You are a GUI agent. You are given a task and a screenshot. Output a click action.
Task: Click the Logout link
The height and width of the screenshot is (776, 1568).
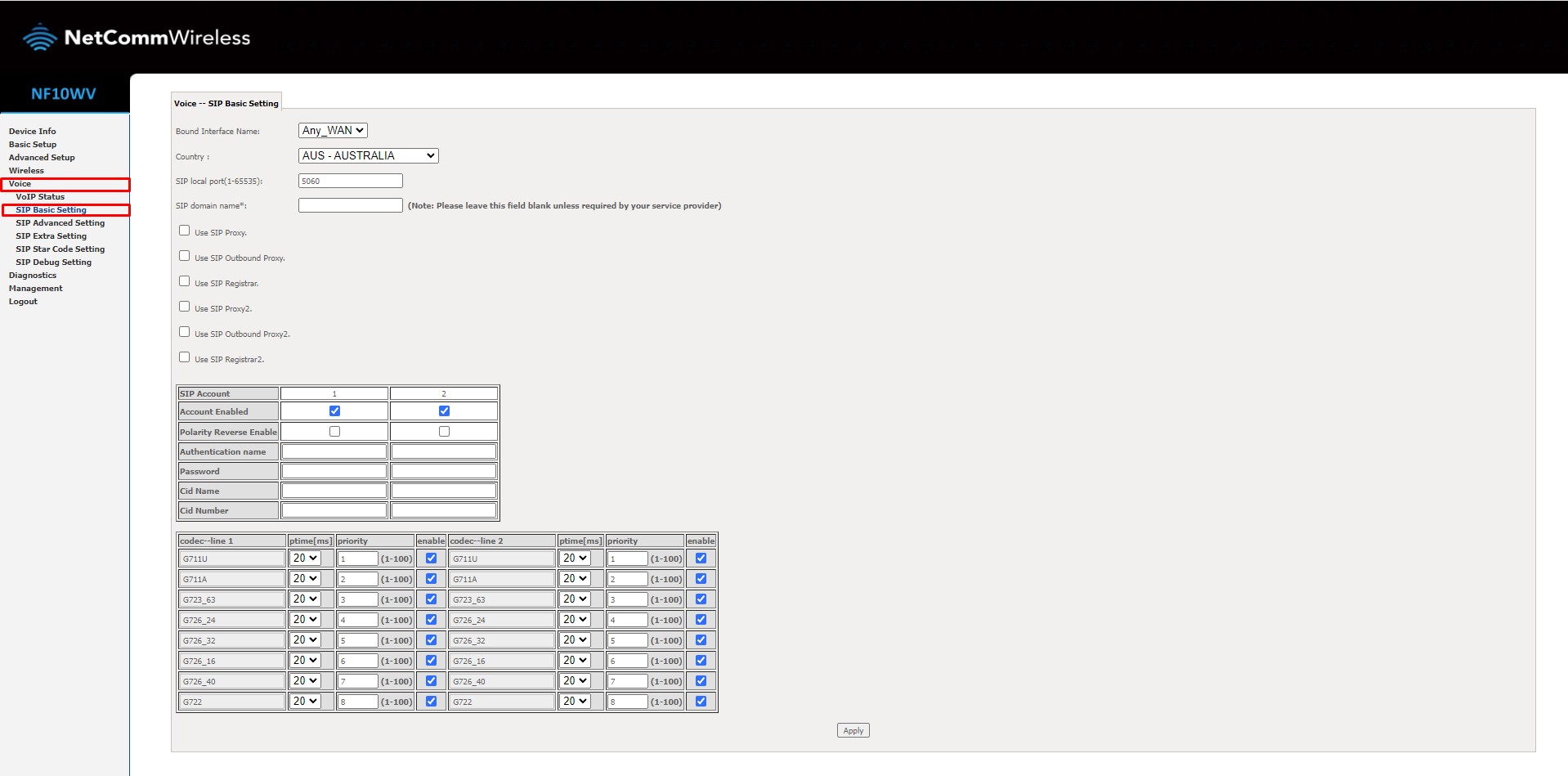click(x=23, y=301)
